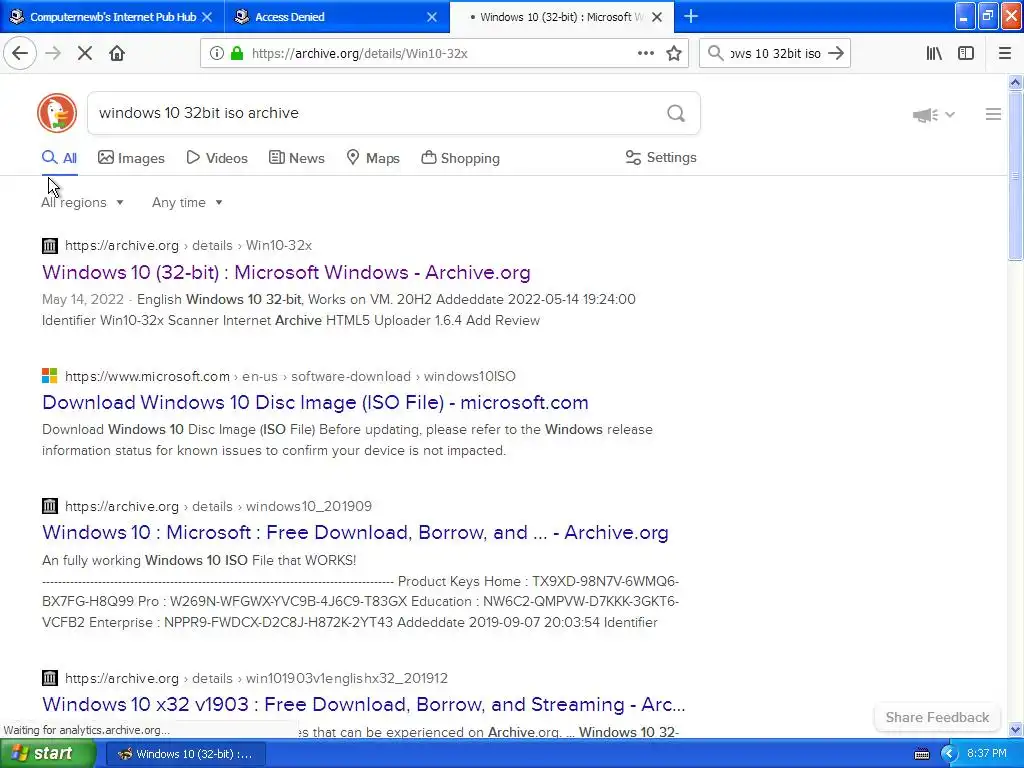Click the forward navigation arrow
Screen dimensions: 1024x768
53,53
